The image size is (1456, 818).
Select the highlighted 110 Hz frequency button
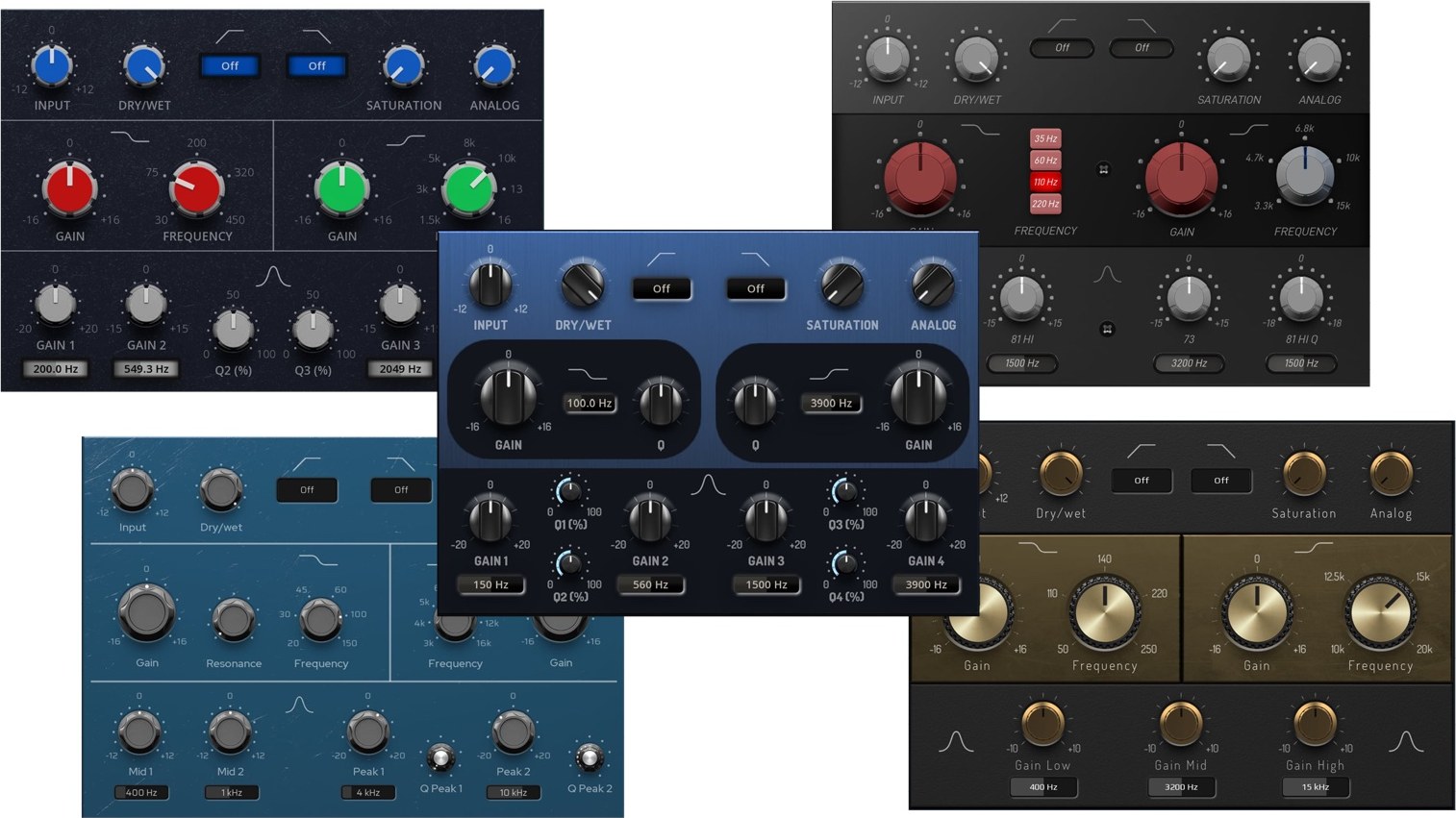(x=1045, y=182)
